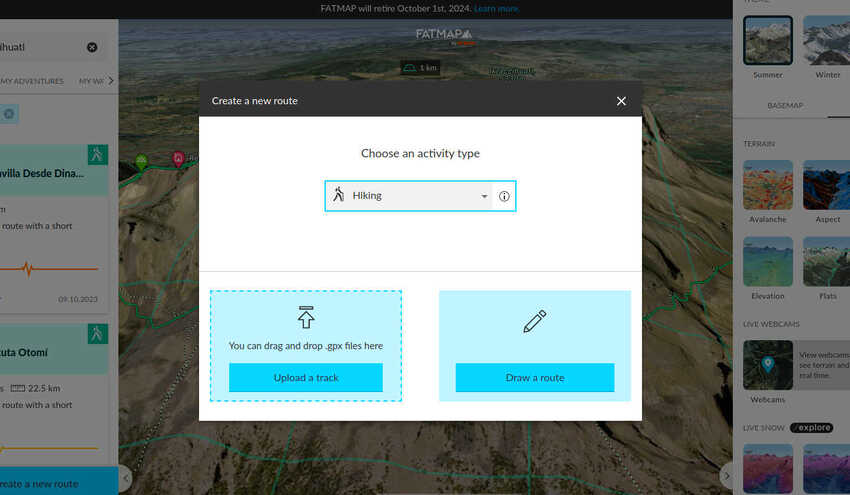850x495 pixels.
Task: Clear the search field with the X icon
Action: click(92, 47)
